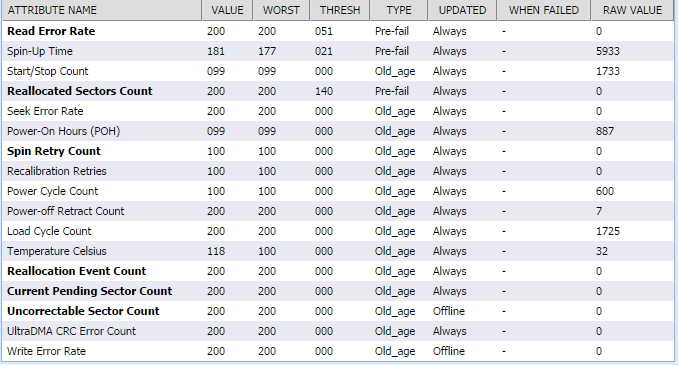Click the Start/Stop Count attribute
The height and width of the screenshot is (365, 678).
(48, 71)
